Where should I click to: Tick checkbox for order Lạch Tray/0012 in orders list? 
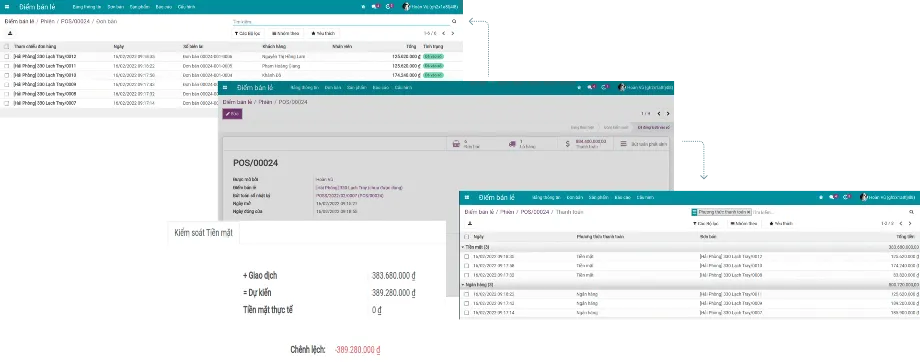(7, 56)
